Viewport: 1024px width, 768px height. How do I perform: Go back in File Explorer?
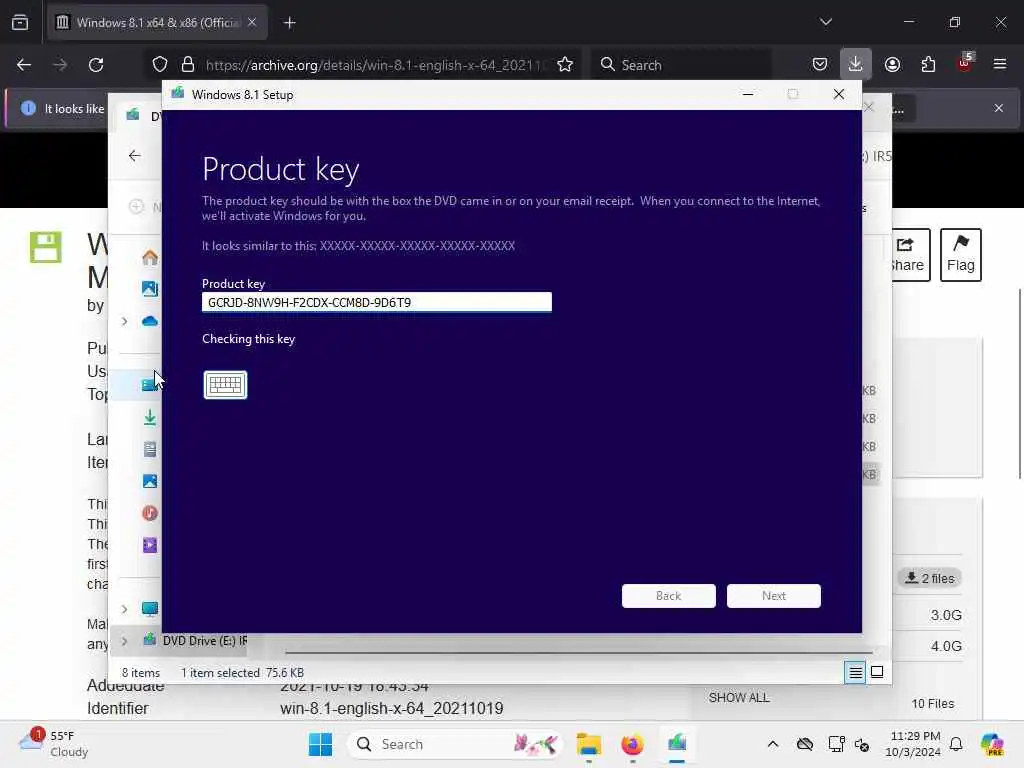135,155
